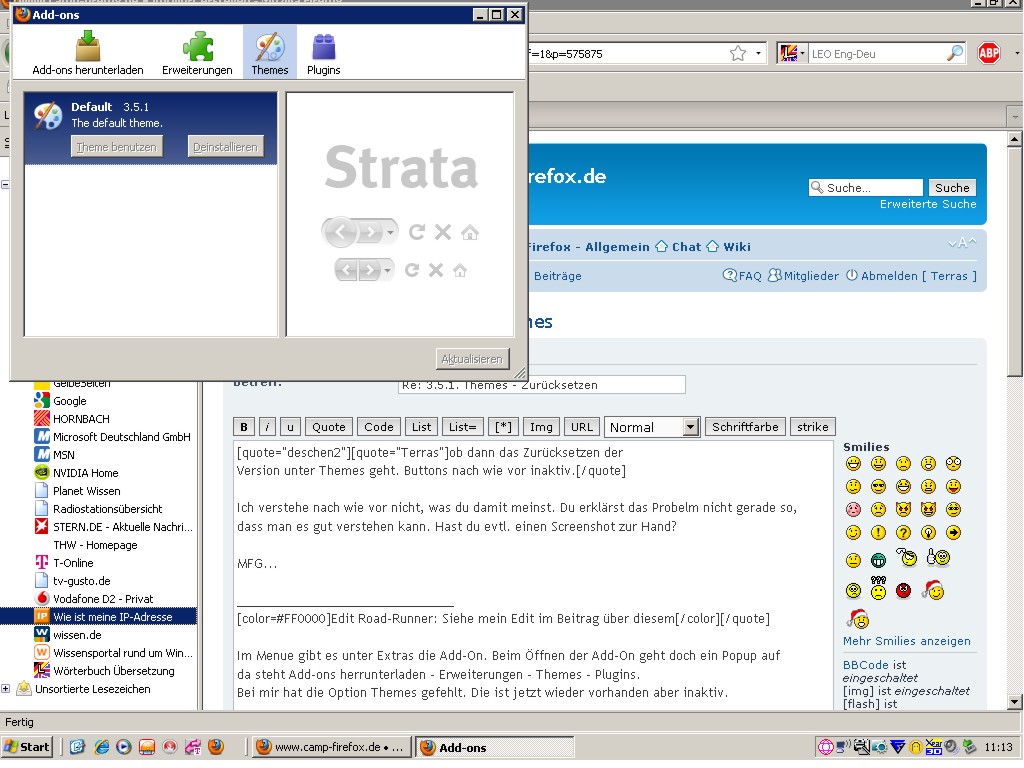Click the Aktualisieren button in Add-ons
This screenshot has height=768, width=1024.
472,359
